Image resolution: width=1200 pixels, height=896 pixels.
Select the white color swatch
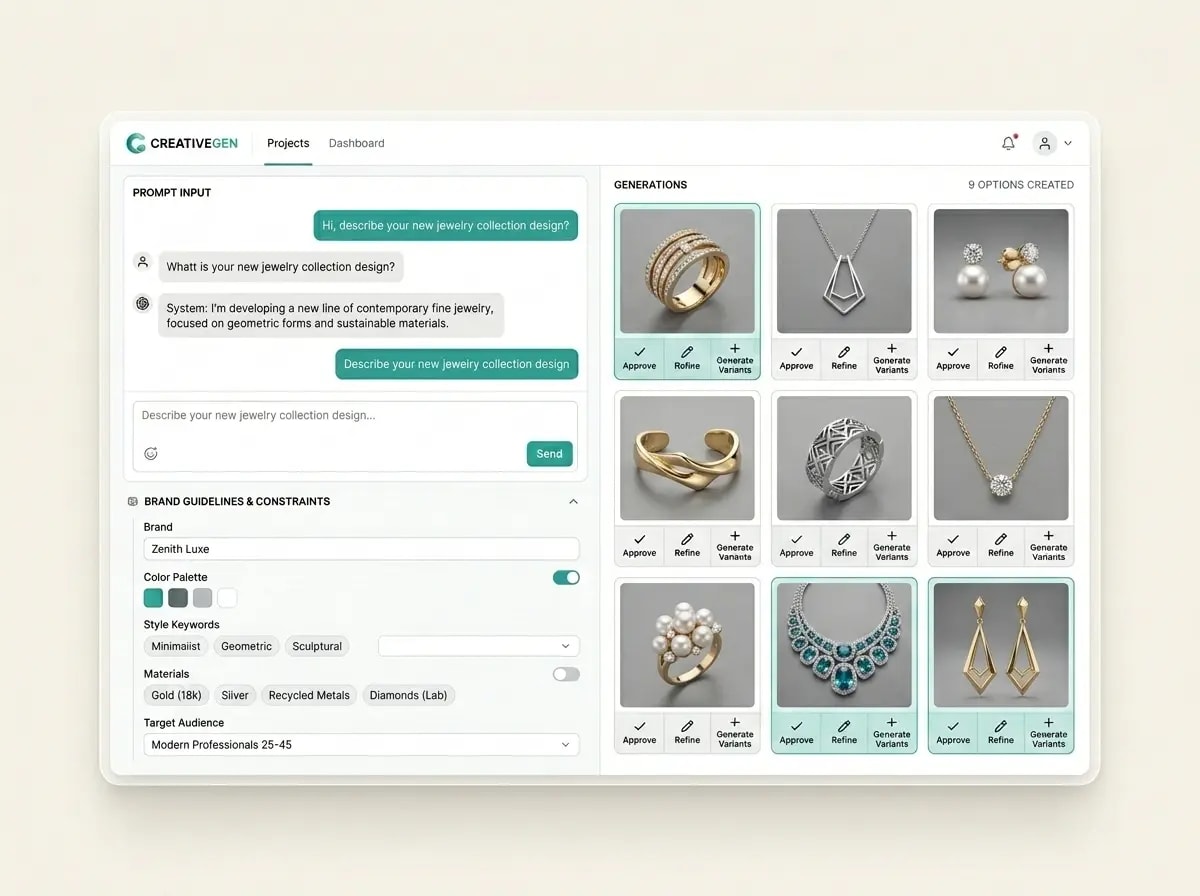(x=227, y=598)
